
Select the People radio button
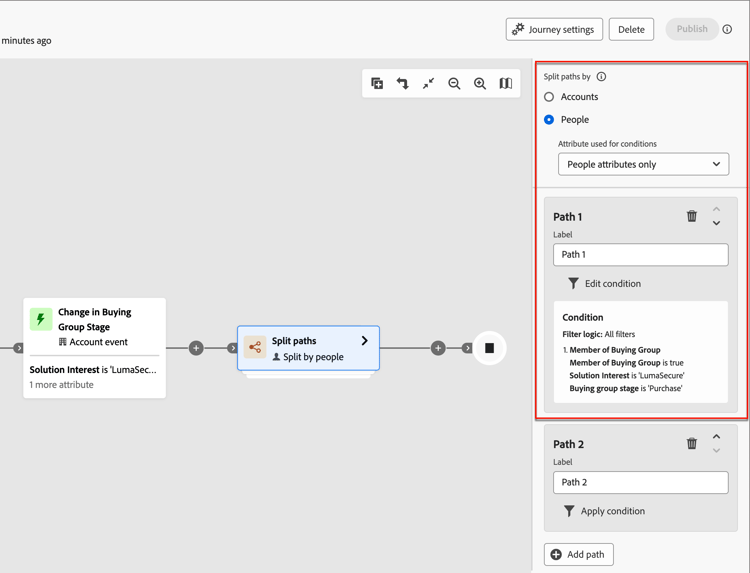pyautogui.click(x=549, y=120)
